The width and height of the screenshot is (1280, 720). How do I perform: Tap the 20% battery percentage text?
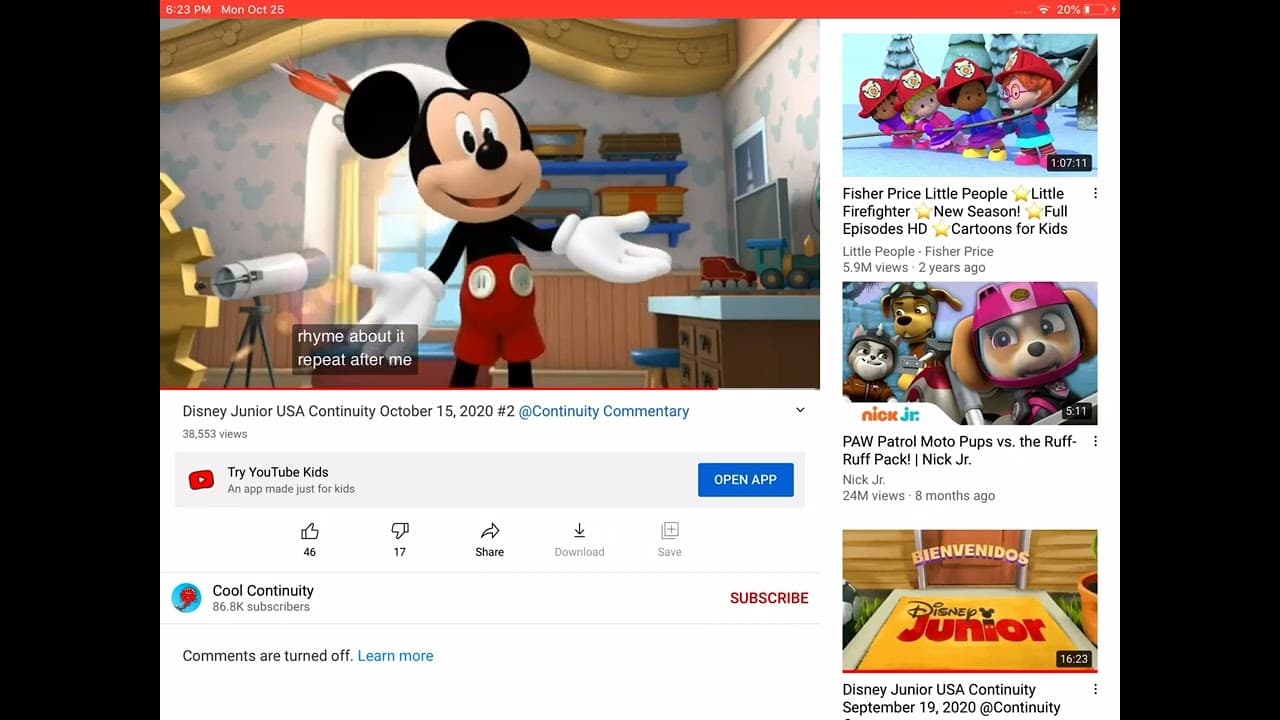tap(1068, 9)
